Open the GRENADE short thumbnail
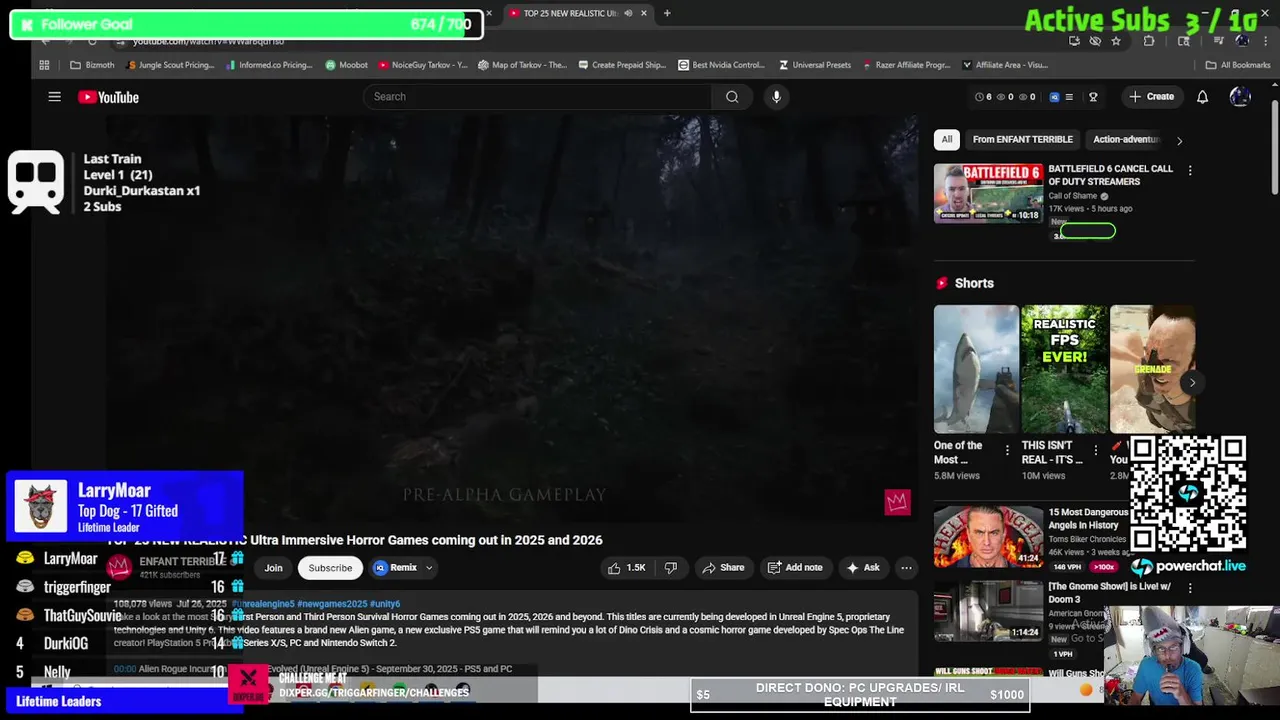Screen dimensions: 1280x720 [1152, 369]
